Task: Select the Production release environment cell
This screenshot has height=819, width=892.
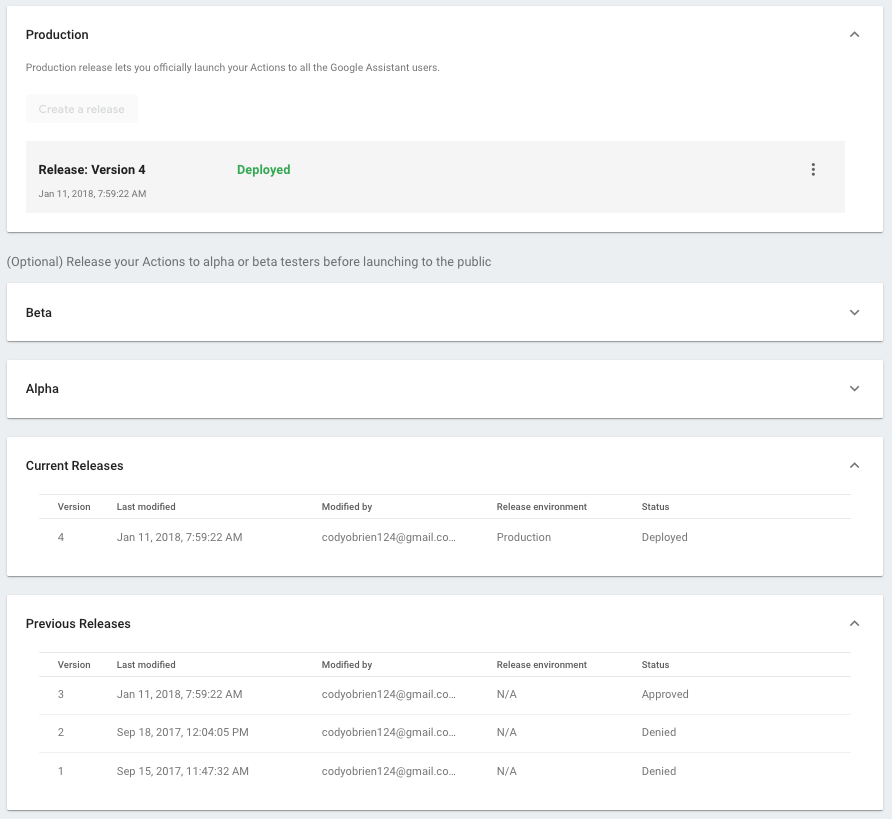Action: pyautogui.click(x=525, y=537)
